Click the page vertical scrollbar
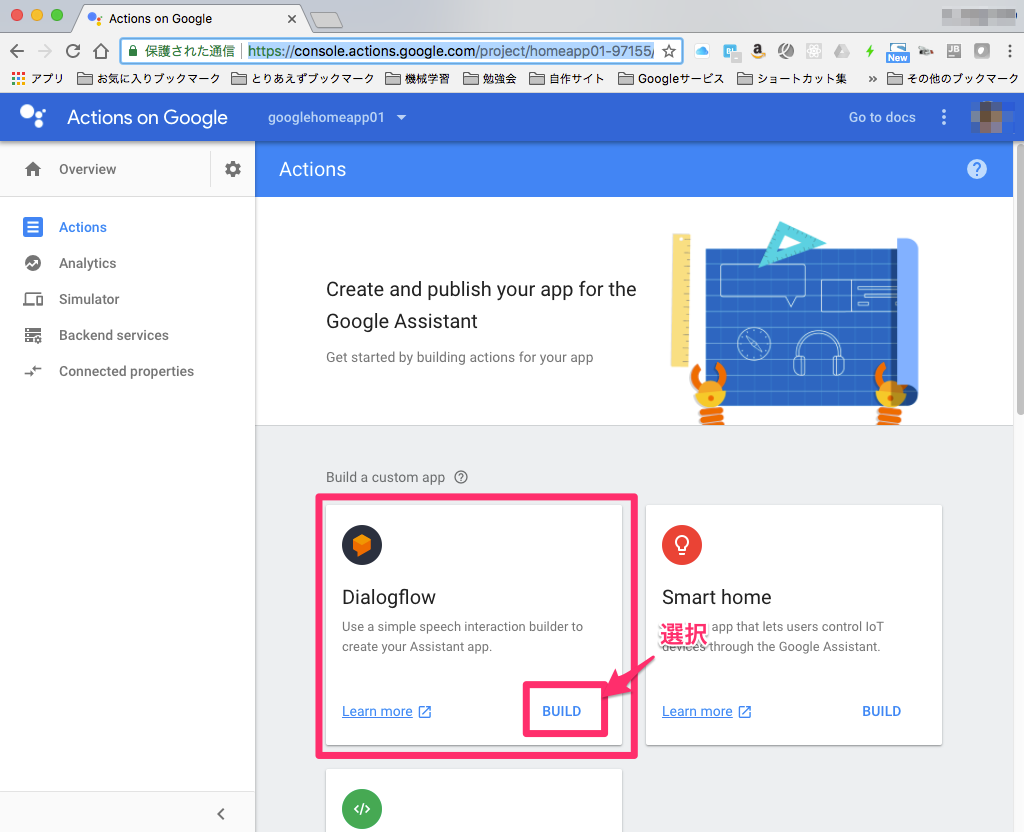This screenshot has width=1024, height=832. (x=1019, y=280)
